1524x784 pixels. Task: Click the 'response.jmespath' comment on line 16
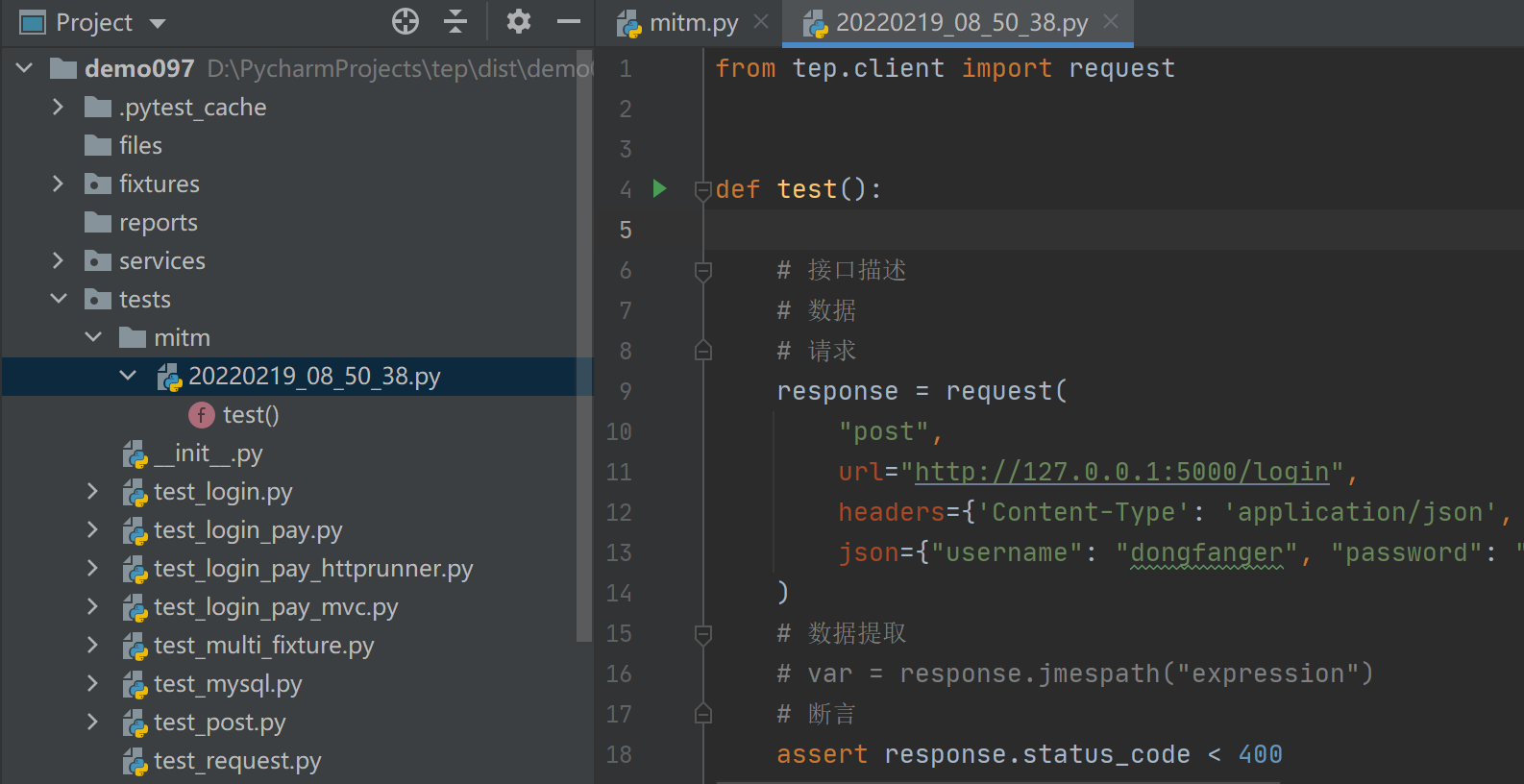tap(1029, 674)
